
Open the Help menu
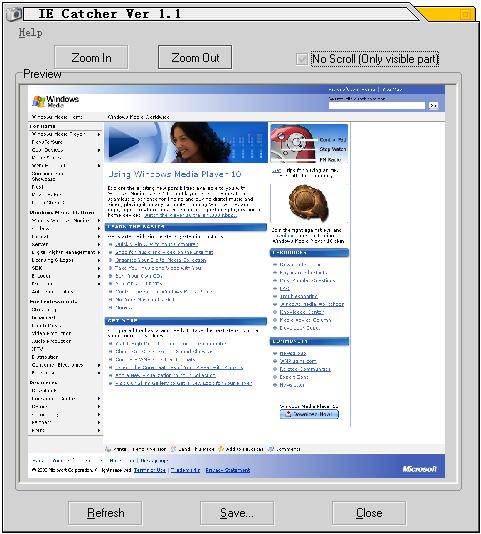(31, 33)
